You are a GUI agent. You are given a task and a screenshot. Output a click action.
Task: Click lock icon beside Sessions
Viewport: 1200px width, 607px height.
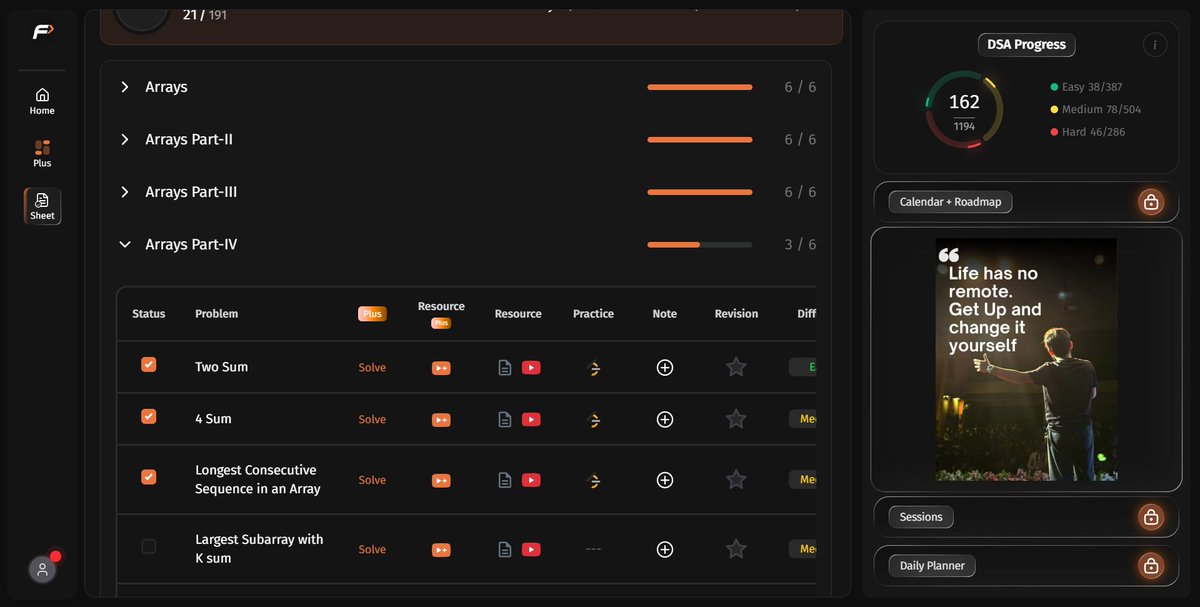pos(1151,517)
